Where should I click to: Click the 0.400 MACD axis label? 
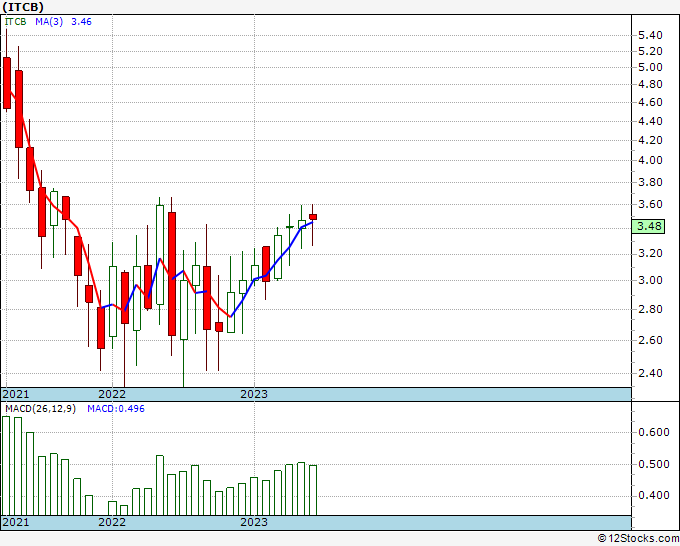tap(654, 496)
